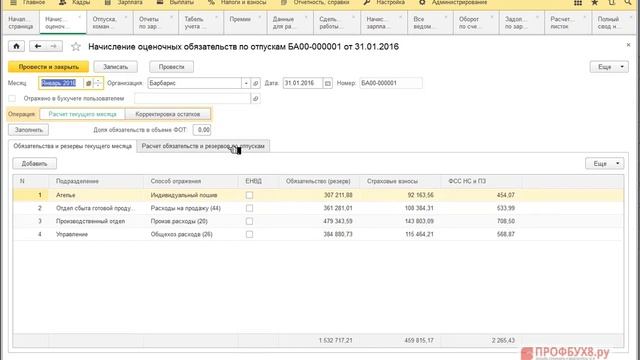This screenshot has height=360, width=640.
Task: Go back with the left arrow
Action: pyautogui.click(x=38, y=46)
